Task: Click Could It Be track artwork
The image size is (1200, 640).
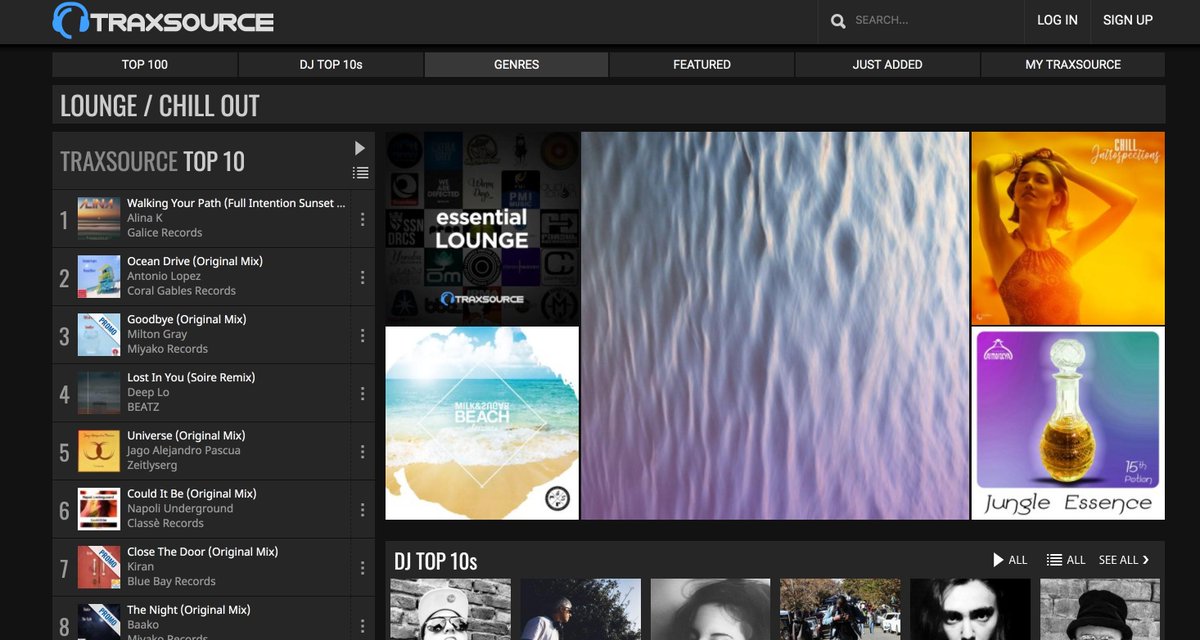Action: pos(99,509)
